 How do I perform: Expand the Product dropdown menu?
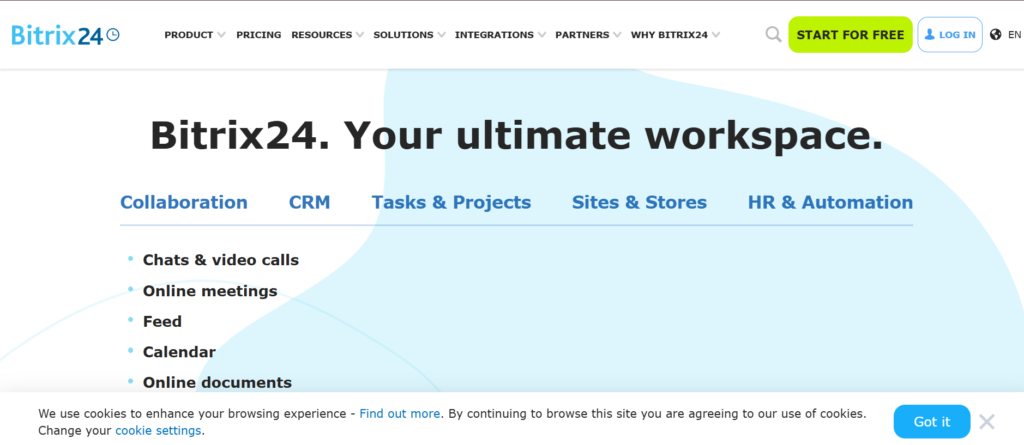point(194,35)
